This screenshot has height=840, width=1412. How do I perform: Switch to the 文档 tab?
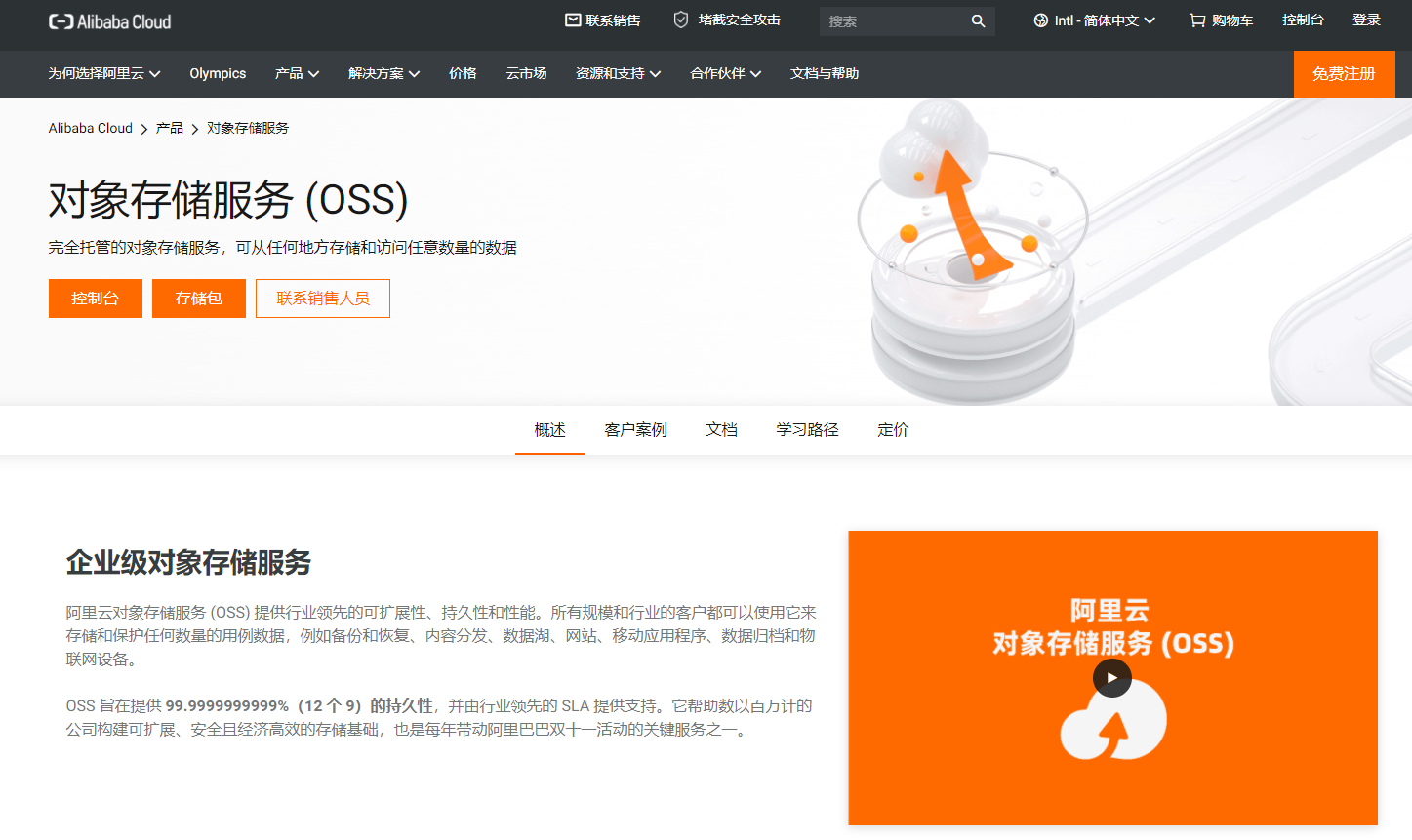click(722, 430)
